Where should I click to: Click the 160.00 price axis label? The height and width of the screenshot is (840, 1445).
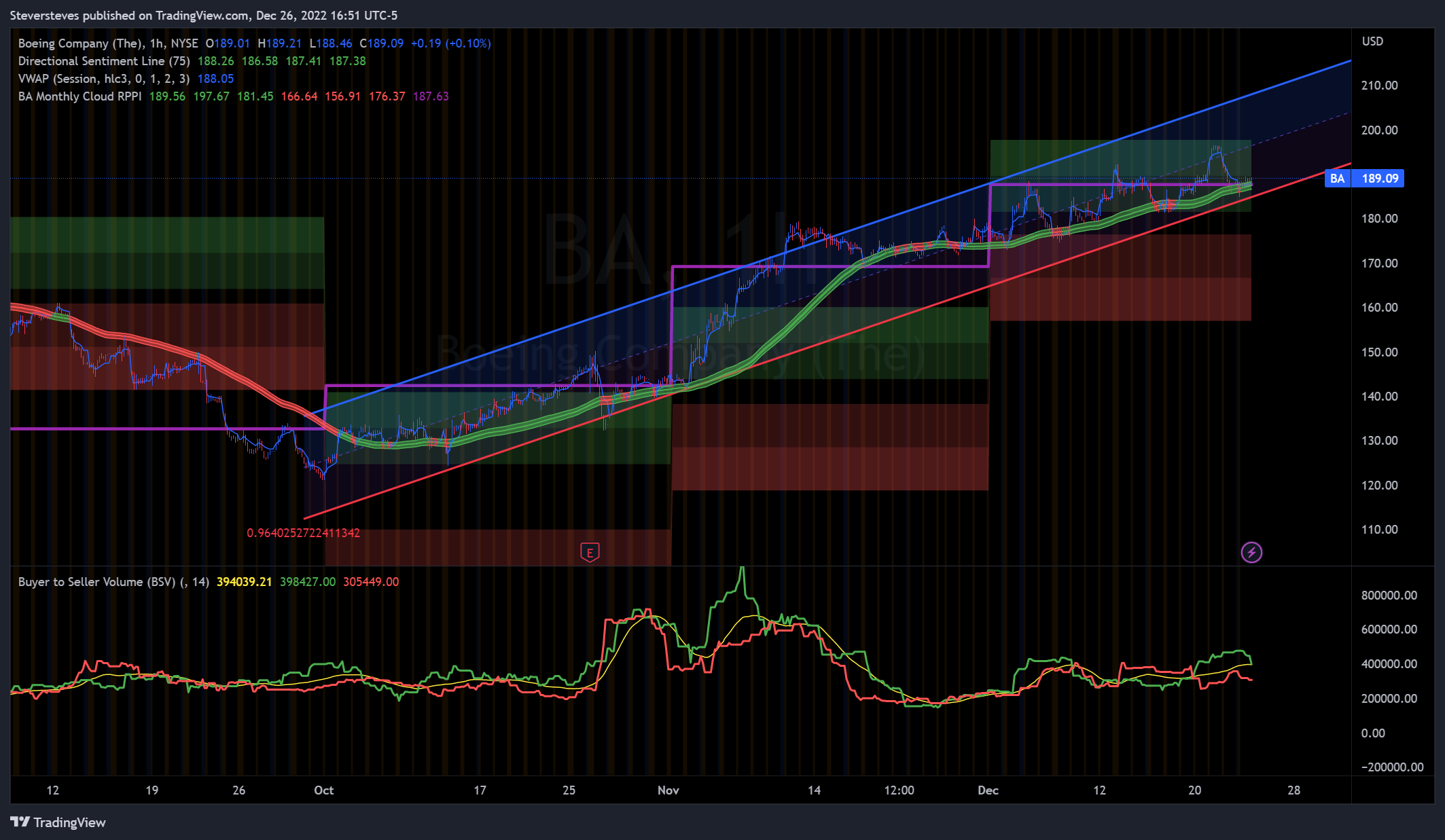coord(1380,308)
